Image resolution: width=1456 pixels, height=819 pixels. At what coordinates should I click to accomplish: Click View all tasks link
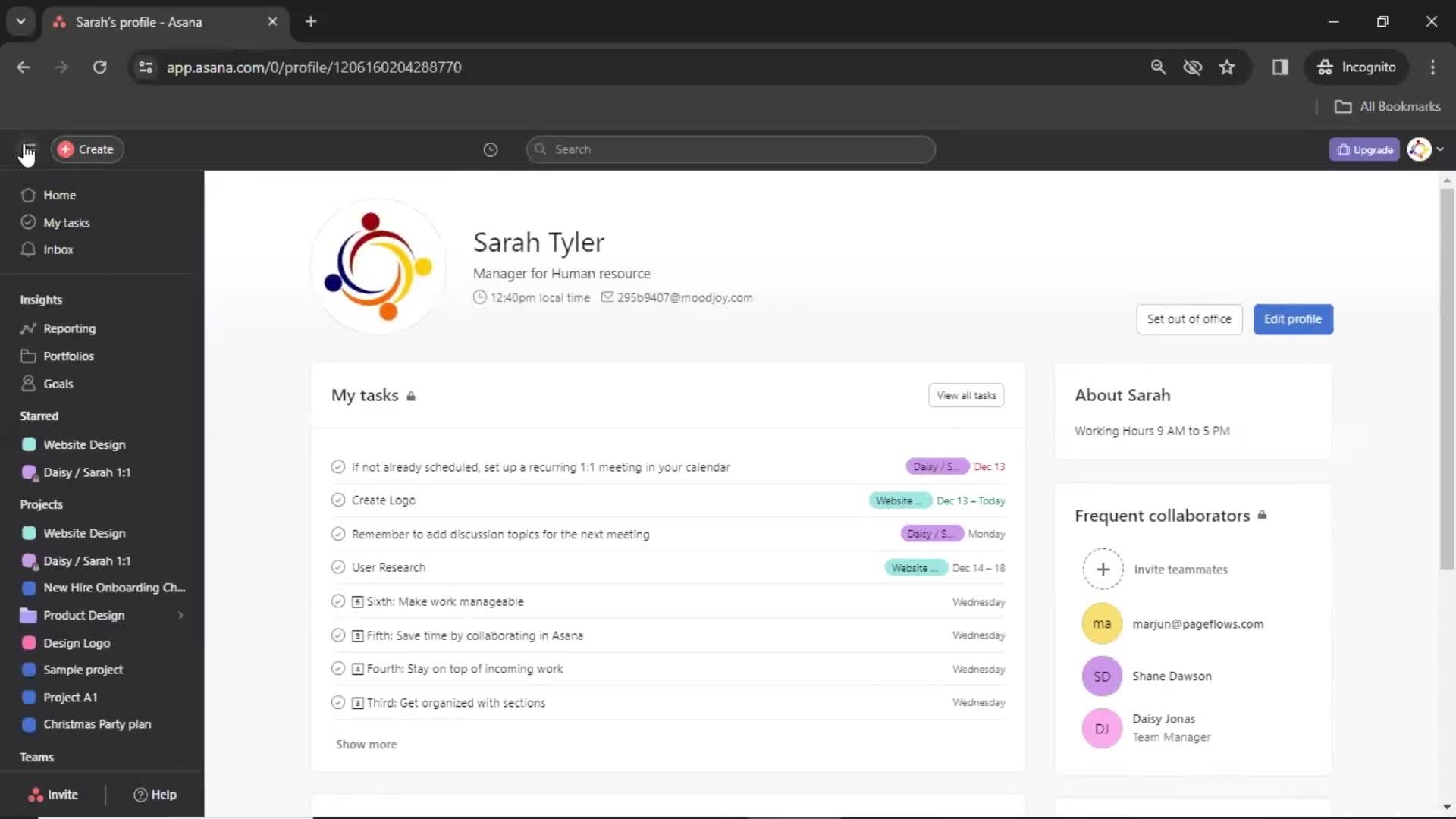pos(965,395)
